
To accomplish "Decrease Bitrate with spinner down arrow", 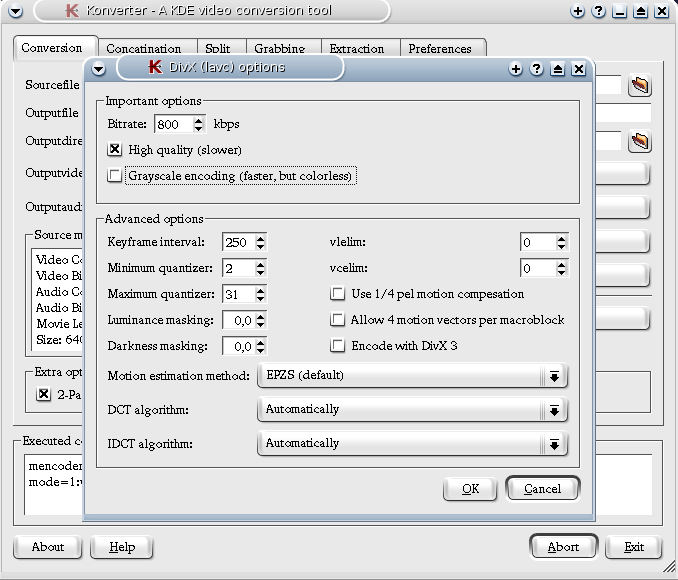I will point(198,128).
